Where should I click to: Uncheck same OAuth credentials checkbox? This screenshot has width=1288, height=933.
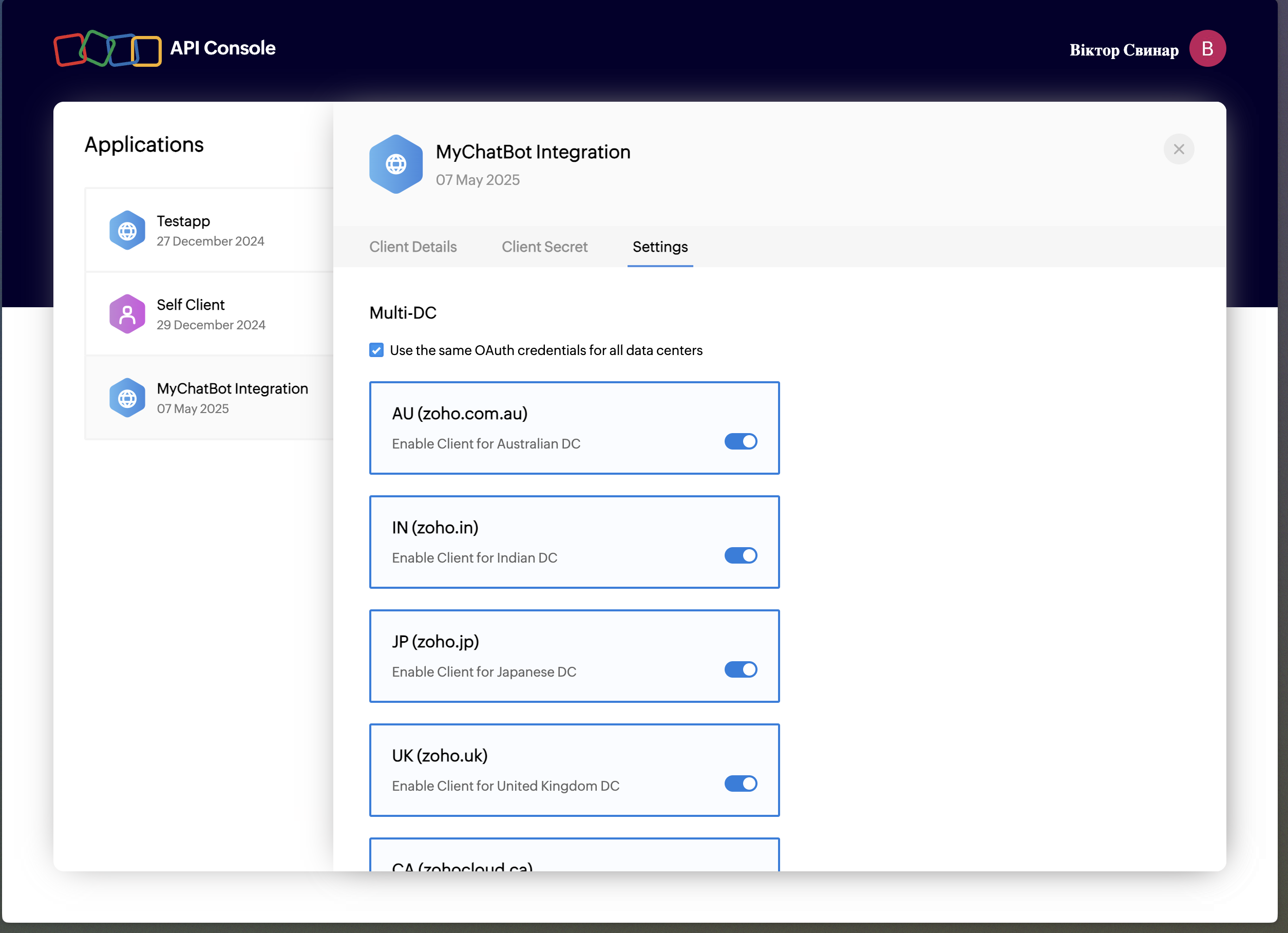[376, 350]
